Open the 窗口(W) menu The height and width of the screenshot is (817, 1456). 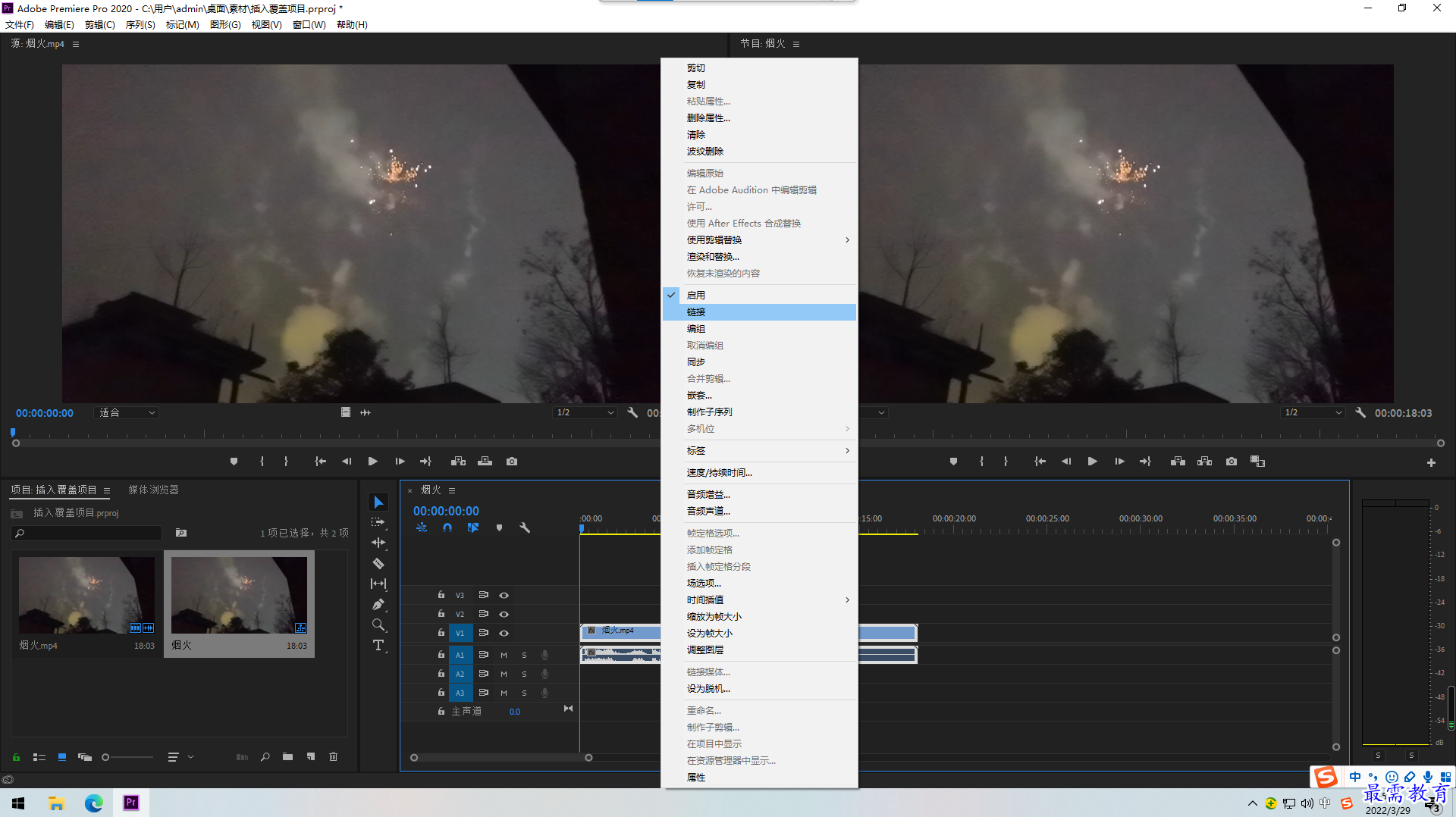[x=309, y=25]
